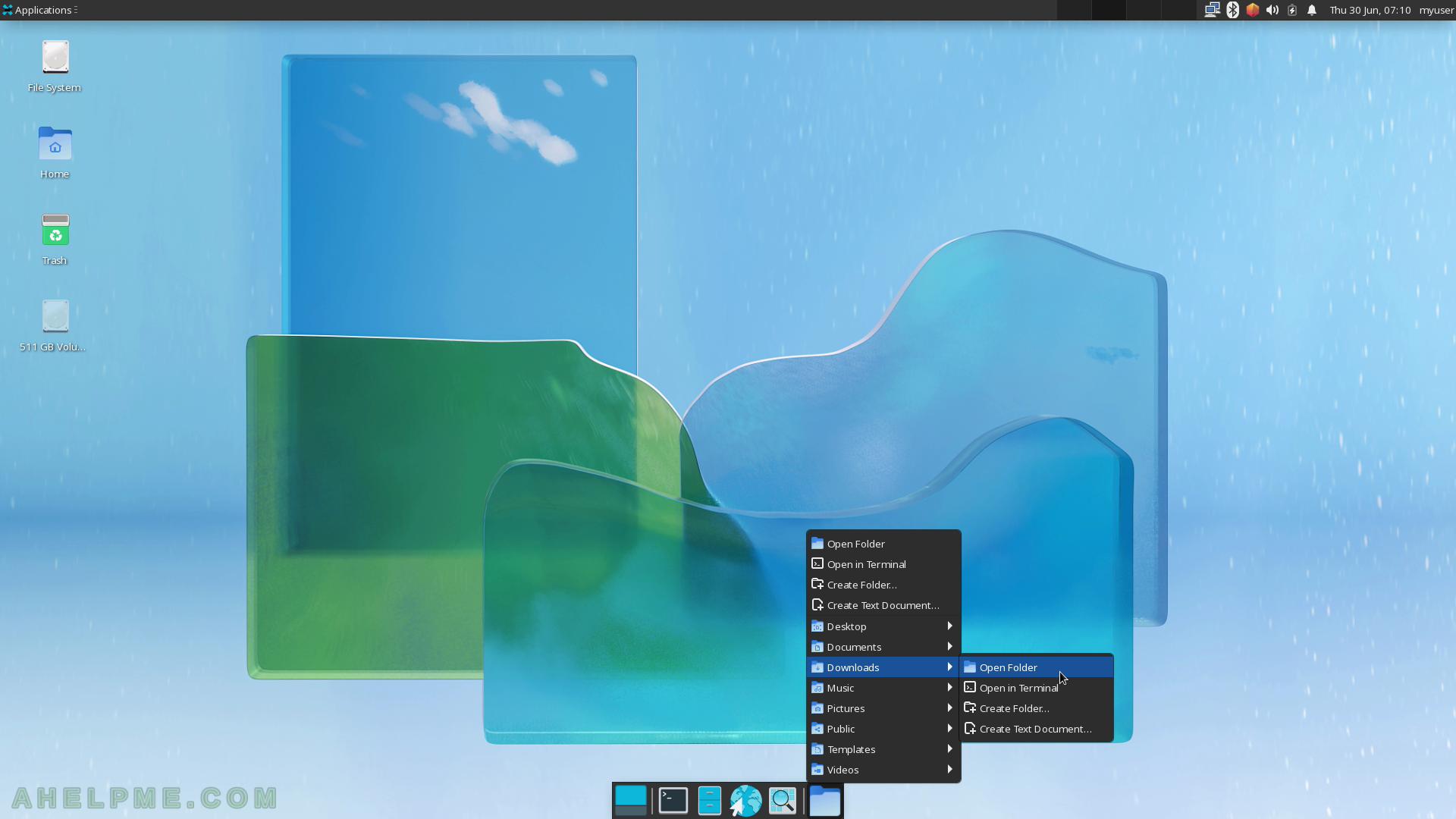
Task: Select the Home folder desktop icon
Action: tap(55, 152)
